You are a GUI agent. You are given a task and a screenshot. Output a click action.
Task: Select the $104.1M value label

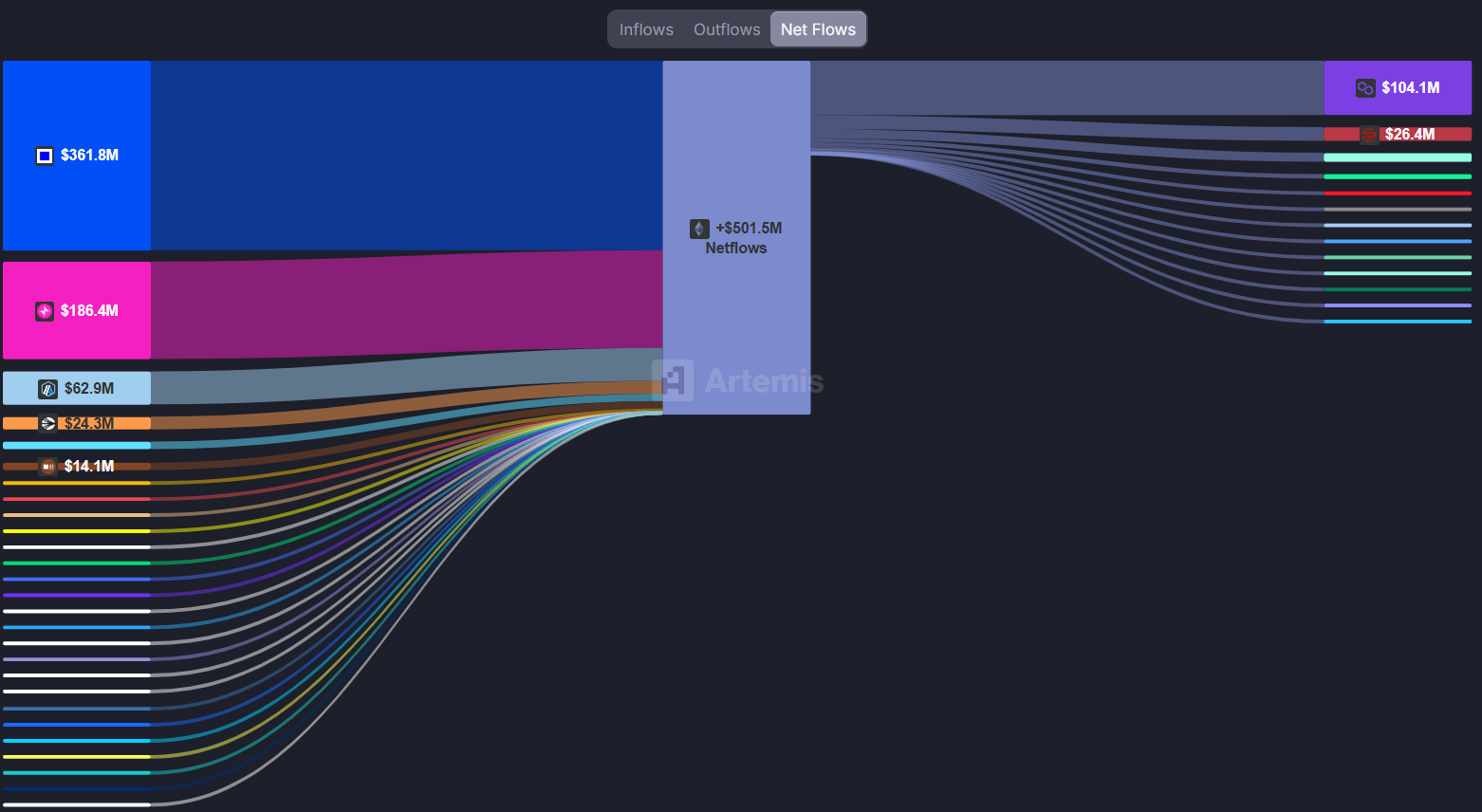[x=1411, y=88]
